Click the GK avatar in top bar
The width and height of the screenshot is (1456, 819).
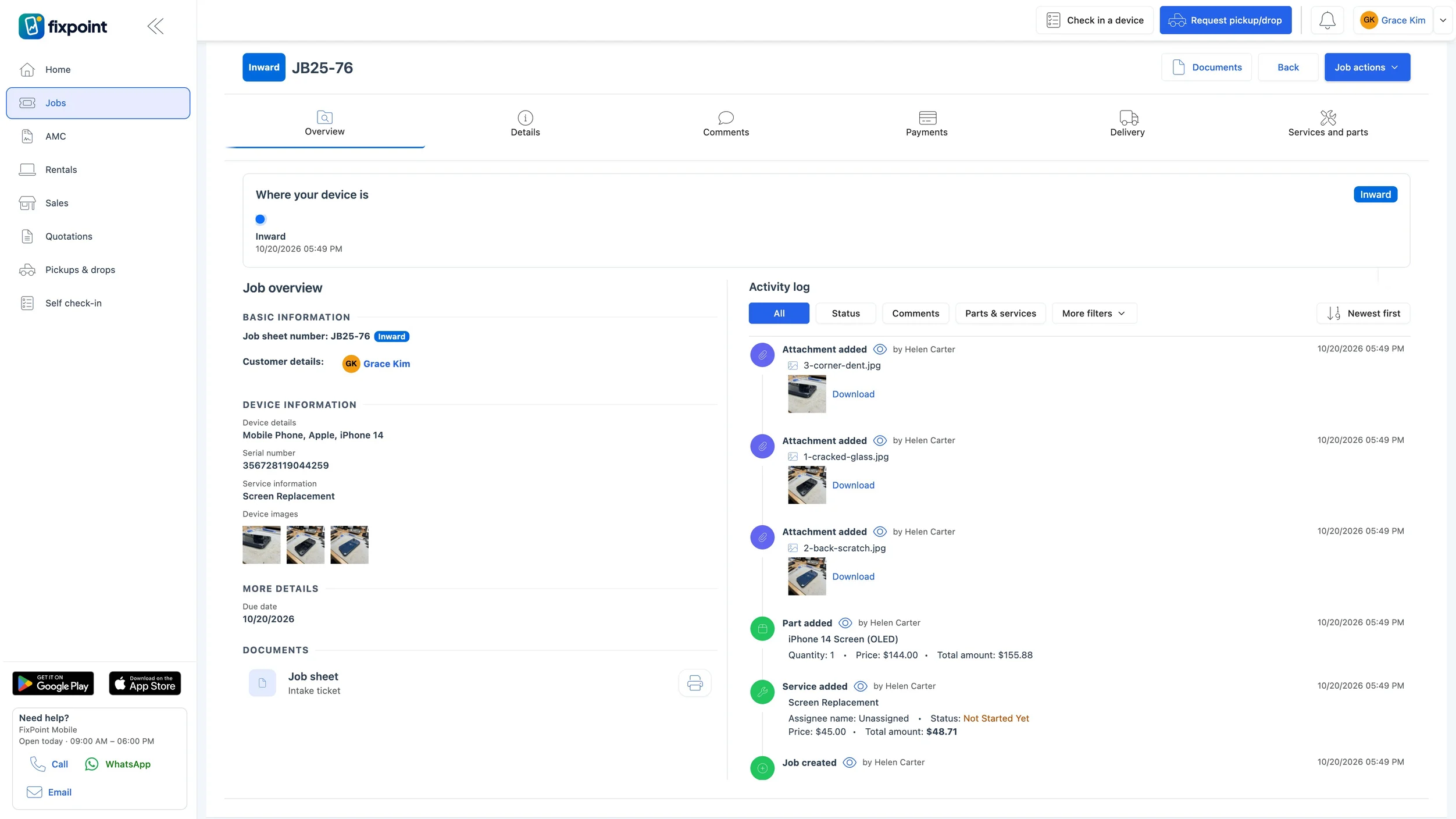pyautogui.click(x=1369, y=20)
